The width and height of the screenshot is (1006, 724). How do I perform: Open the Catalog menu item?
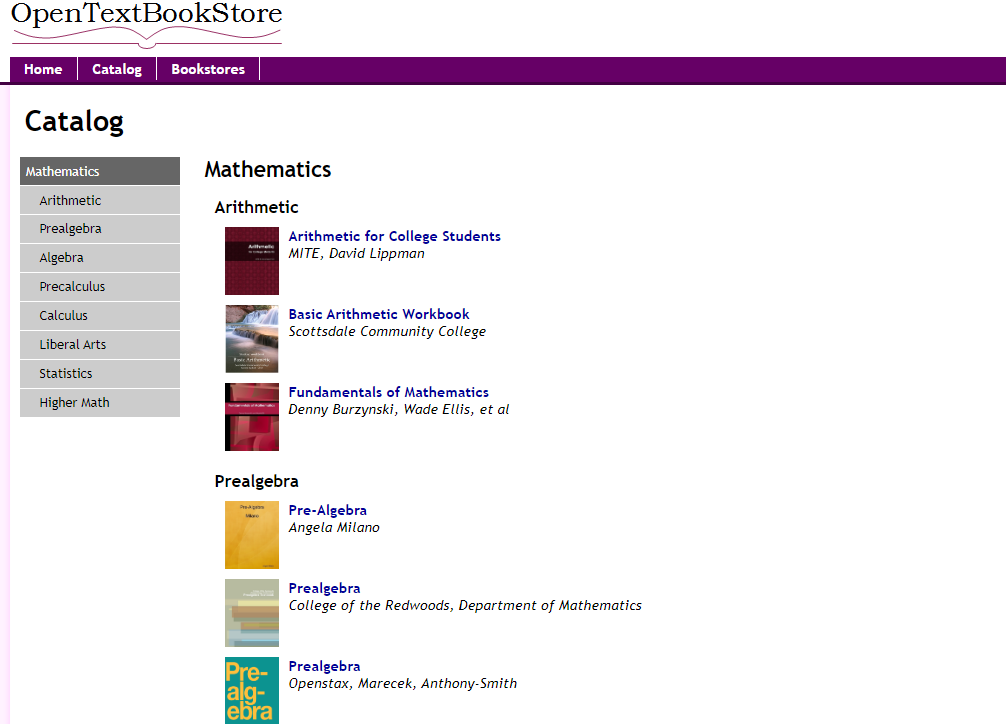click(x=117, y=69)
